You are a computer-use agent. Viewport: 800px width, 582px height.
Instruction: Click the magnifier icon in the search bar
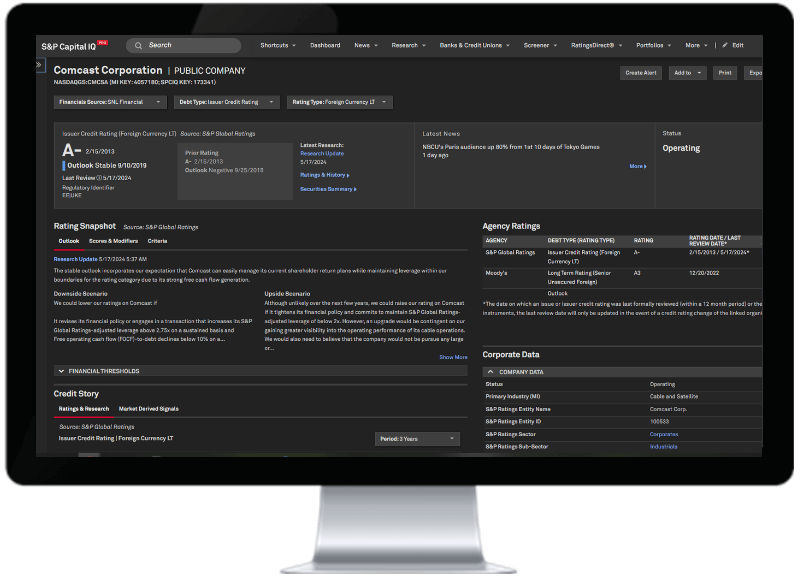click(138, 46)
